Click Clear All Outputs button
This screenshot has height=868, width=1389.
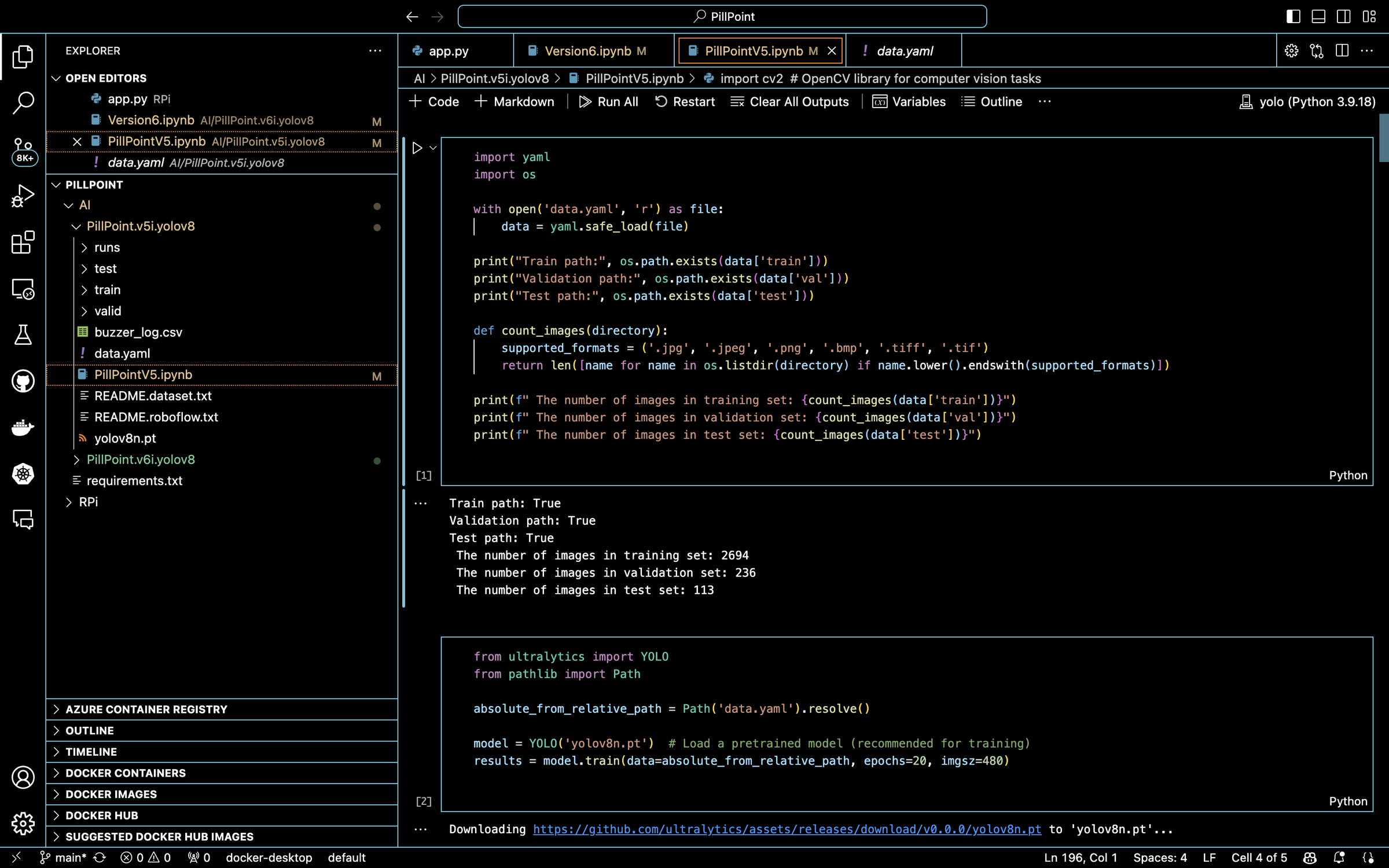click(x=789, y=102)
